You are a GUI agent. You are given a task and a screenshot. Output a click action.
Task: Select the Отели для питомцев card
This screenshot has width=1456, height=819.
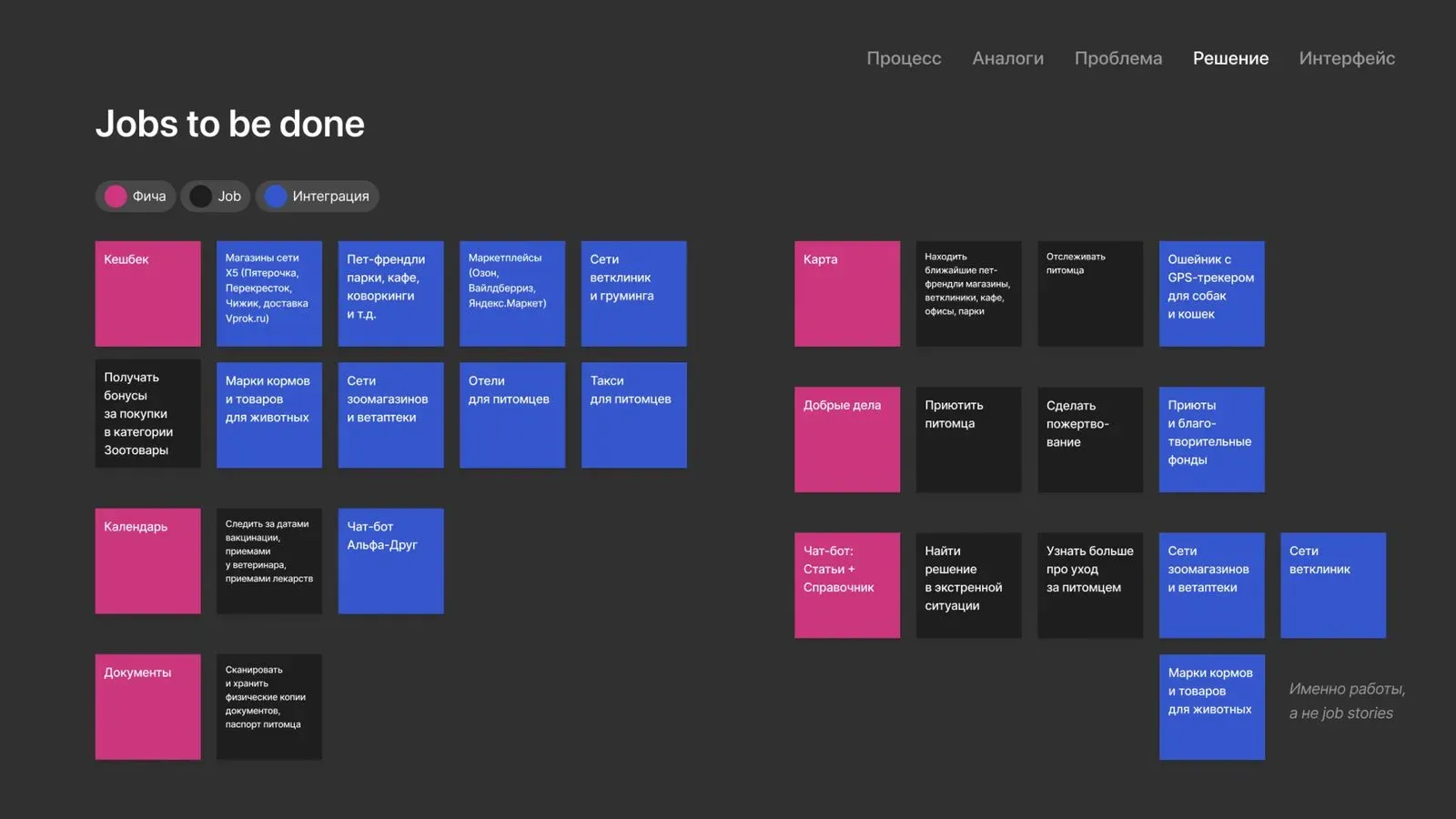(511, 415)
